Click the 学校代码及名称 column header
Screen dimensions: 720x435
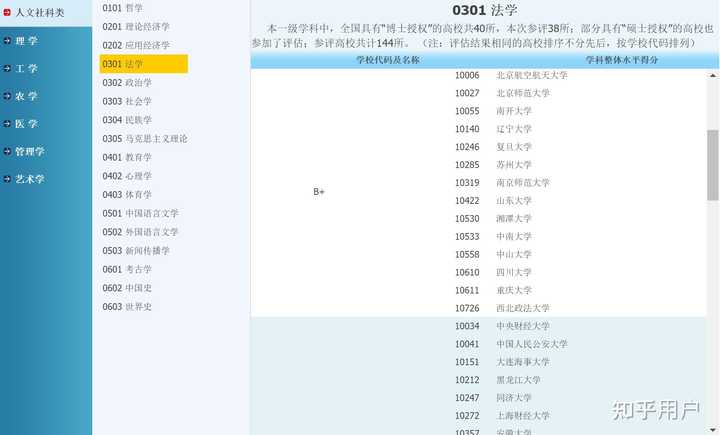388,60
